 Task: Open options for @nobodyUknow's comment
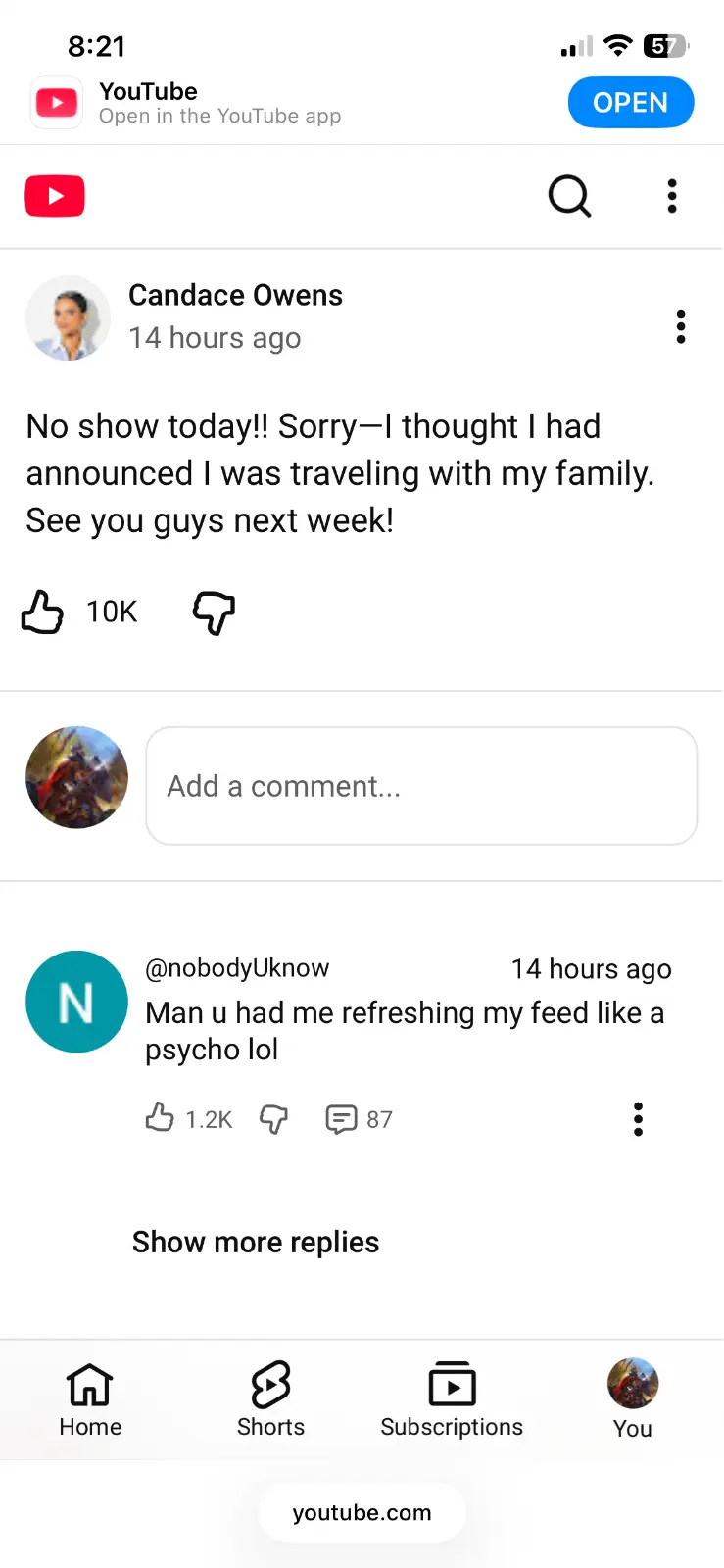(638, 1118)
